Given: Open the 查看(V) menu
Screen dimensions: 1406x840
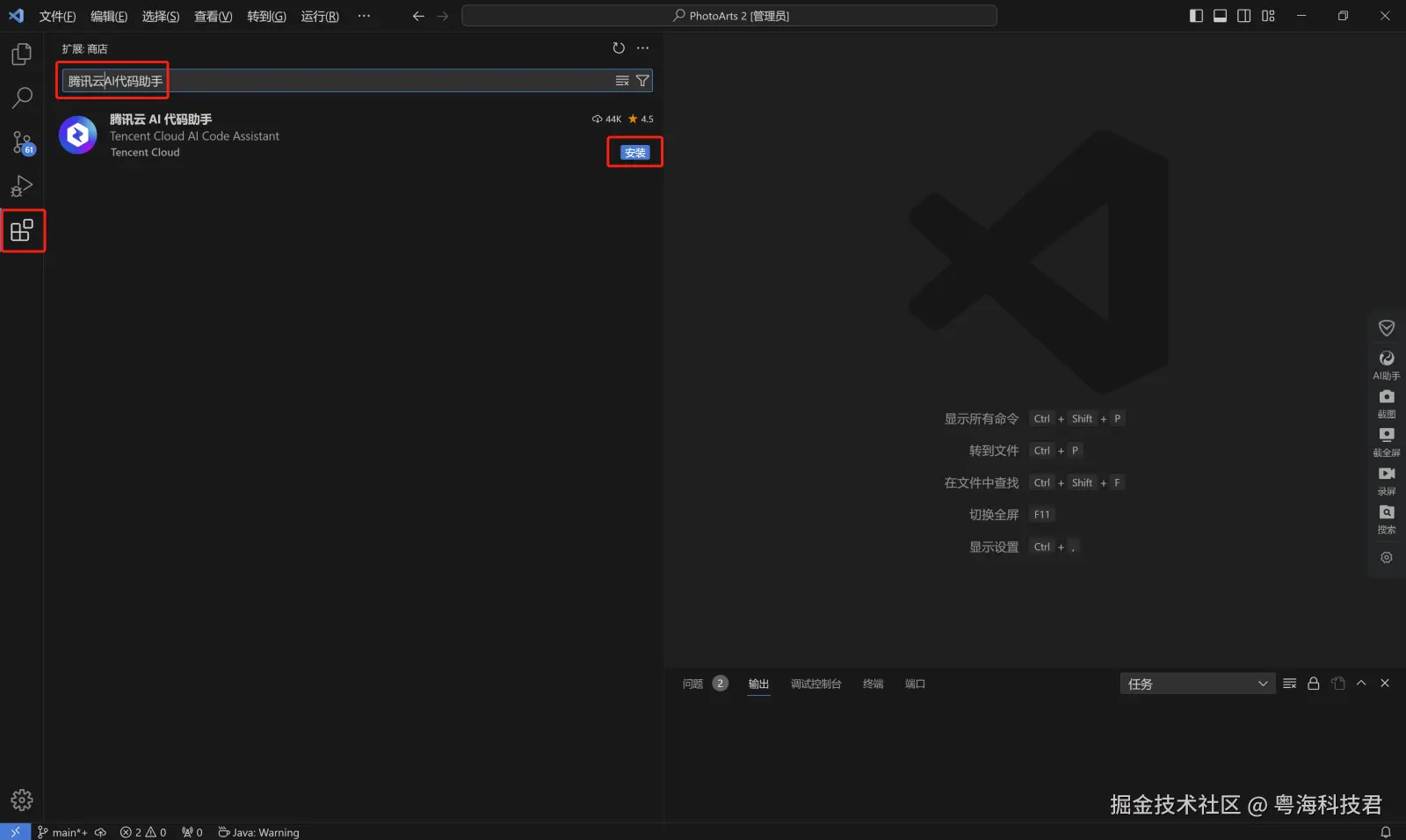Looking at the screenshot, I should coord(214,16).
